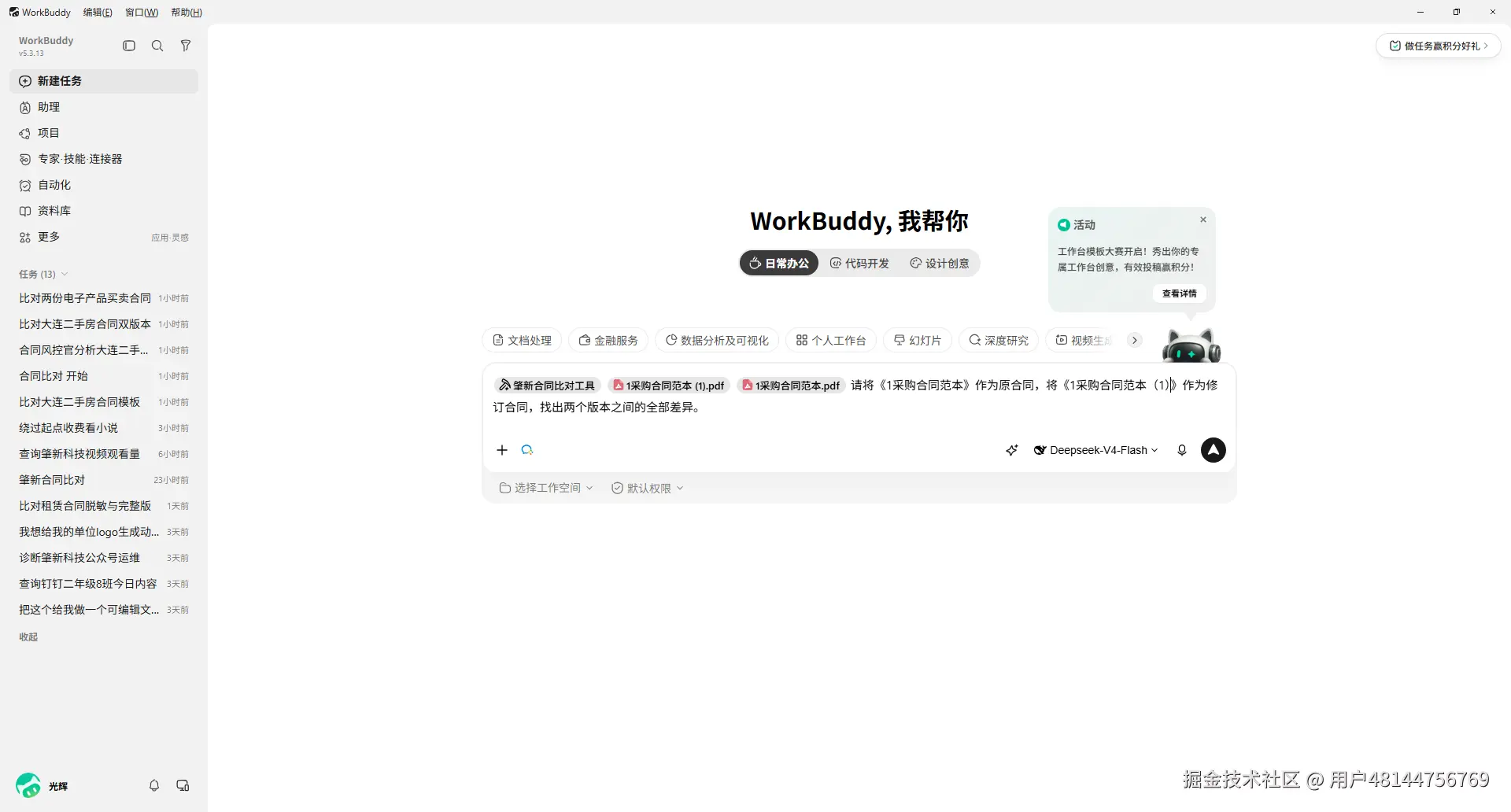Image resolution: width=1511 pixels, height=812 pixels.
Task: Click 应用·灵感 label beside 更多
Action: (x=170, y=238)
